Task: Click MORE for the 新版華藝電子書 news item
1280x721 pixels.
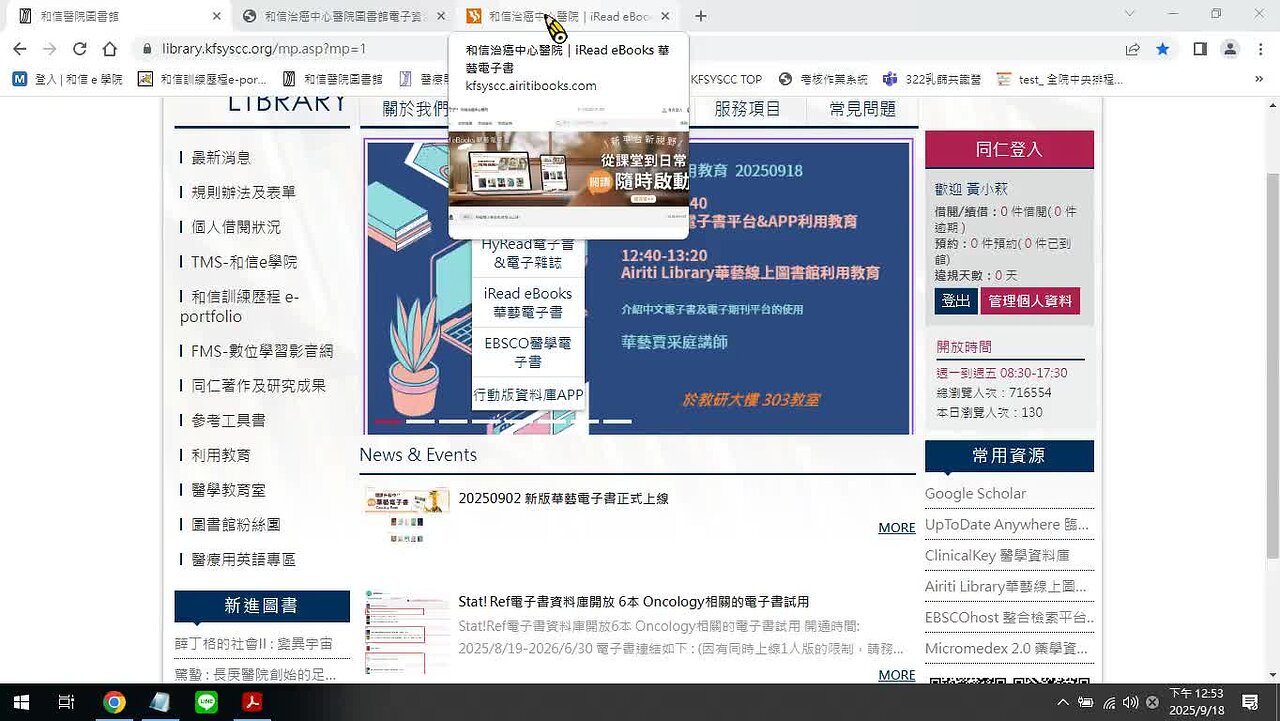Action: 897,527
